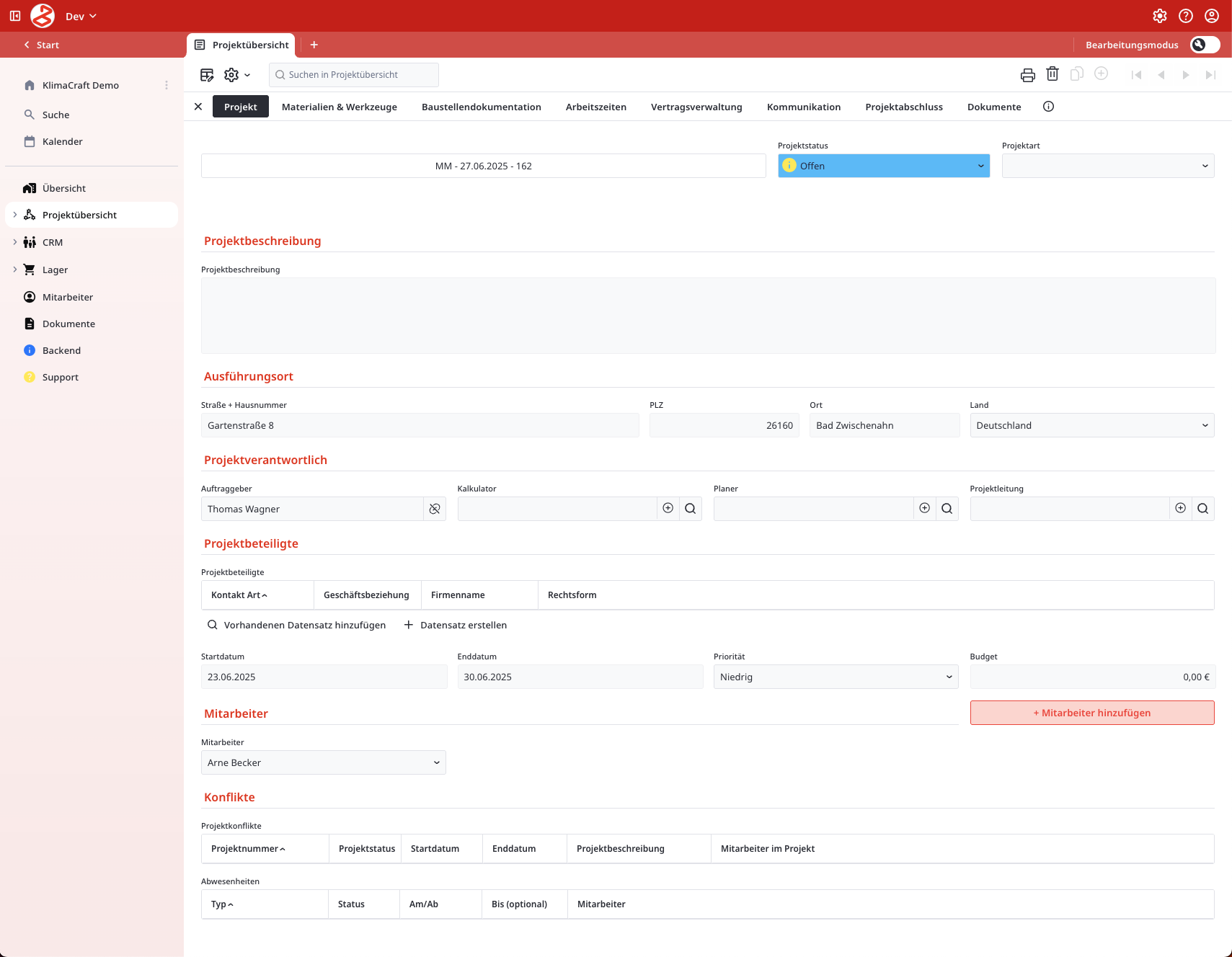Viewport: 1232px width, 957px height.
Task: Click Datensatz erstellen link
Action: [456, 626]
